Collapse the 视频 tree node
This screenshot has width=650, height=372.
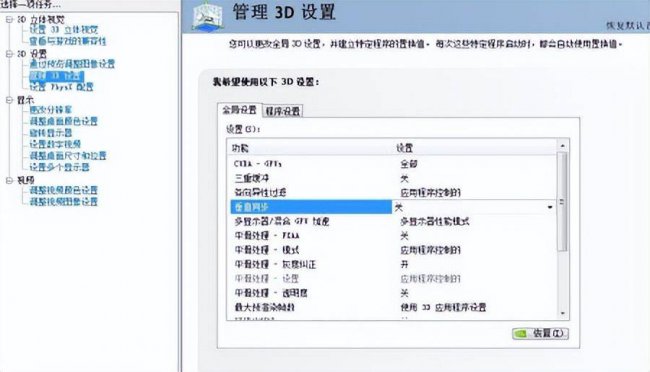click(x=10, y=180)
